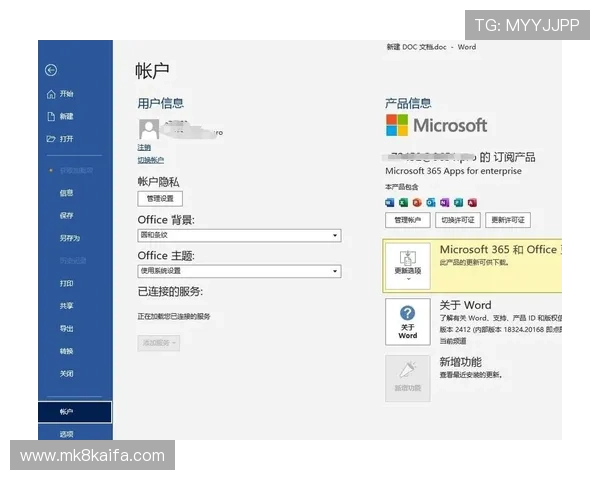Click the OneNote app icon under 本产品包含
This screenshot has height=480, width=600.
tap(445, 202)
